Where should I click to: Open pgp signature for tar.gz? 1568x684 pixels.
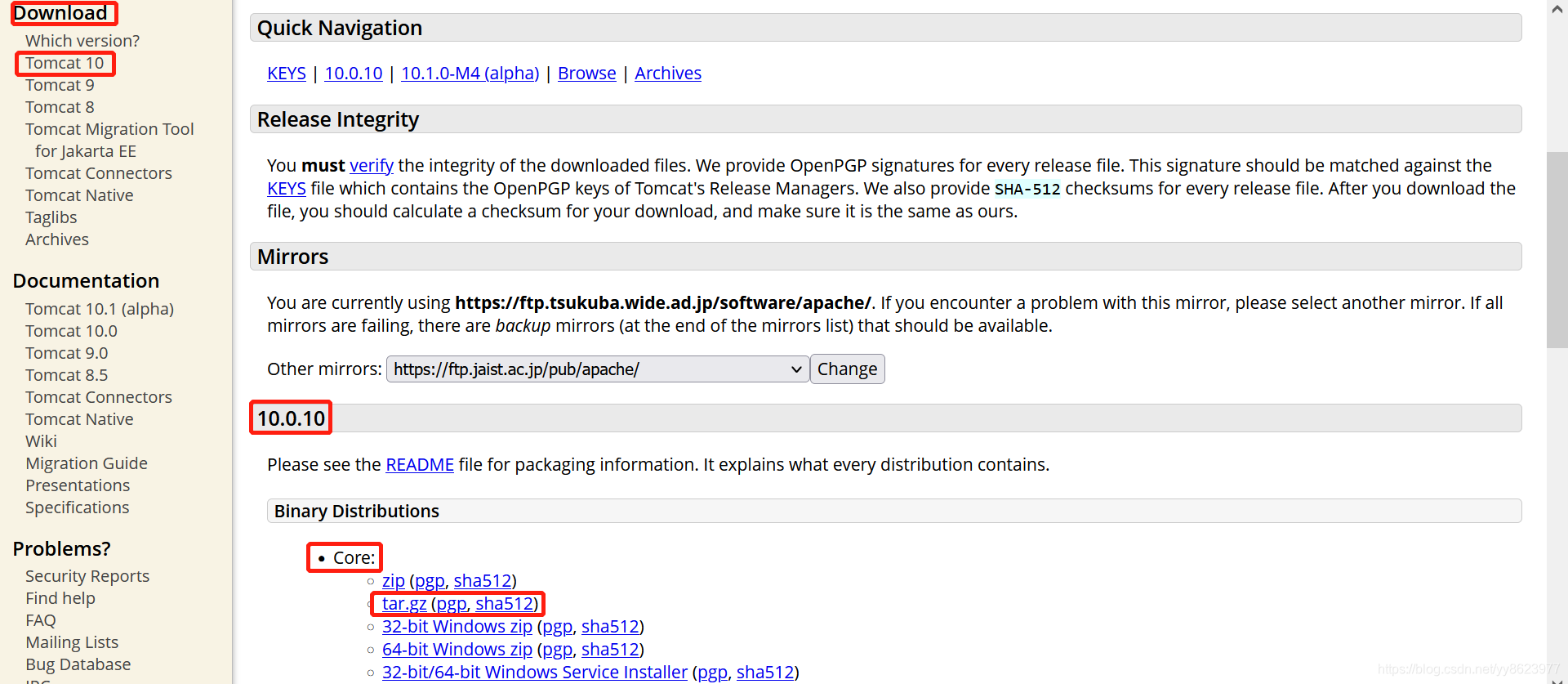click(452, 604)
